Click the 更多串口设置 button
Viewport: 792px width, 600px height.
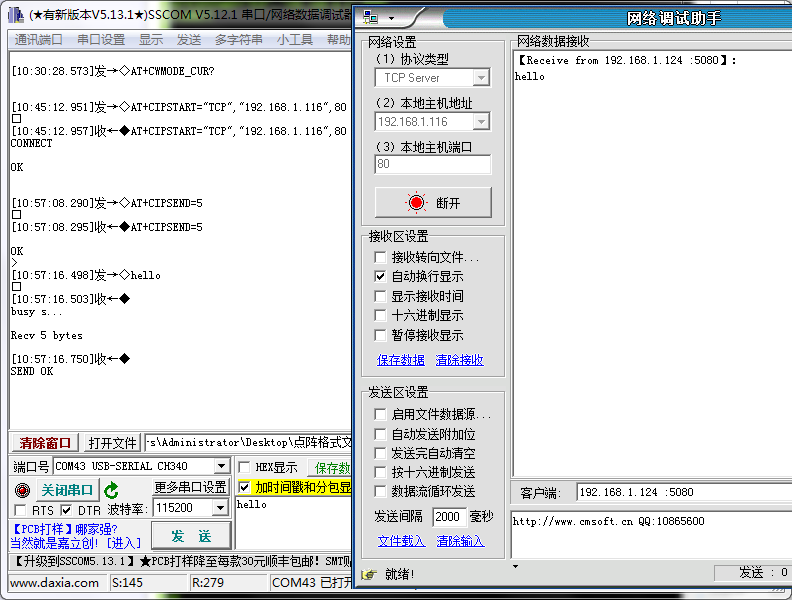tap(190, 487)
